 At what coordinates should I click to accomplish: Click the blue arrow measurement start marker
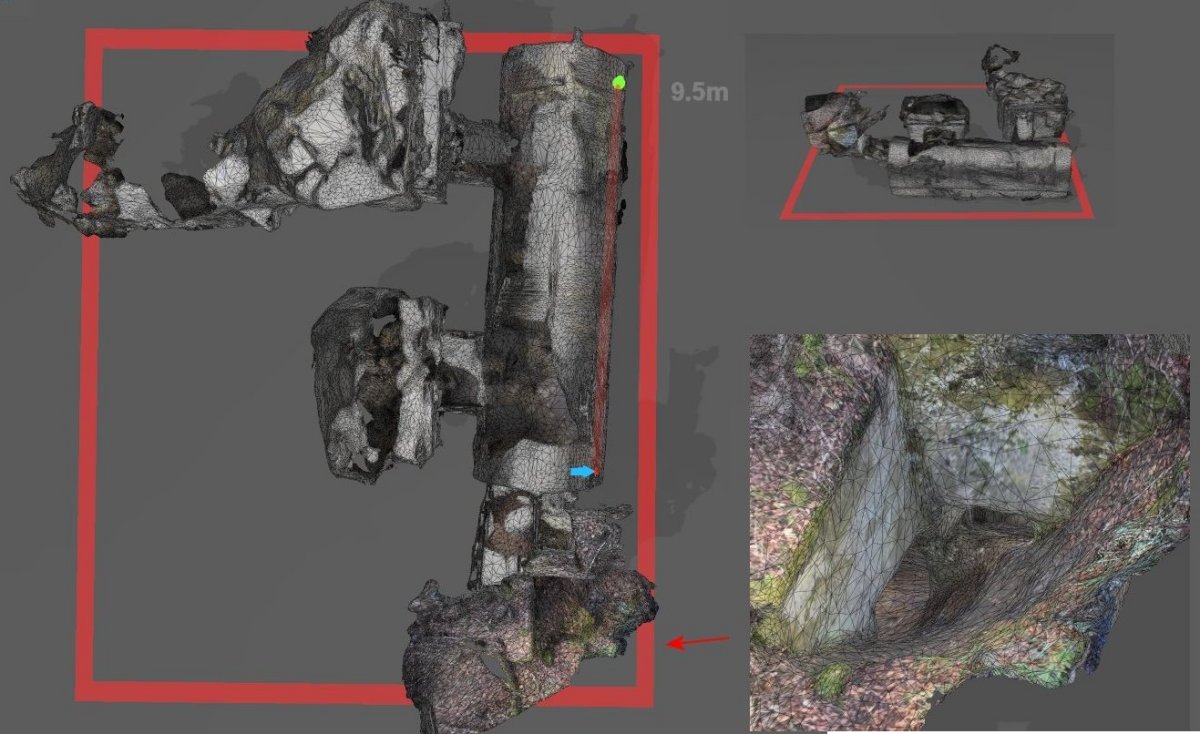[582, 471]
